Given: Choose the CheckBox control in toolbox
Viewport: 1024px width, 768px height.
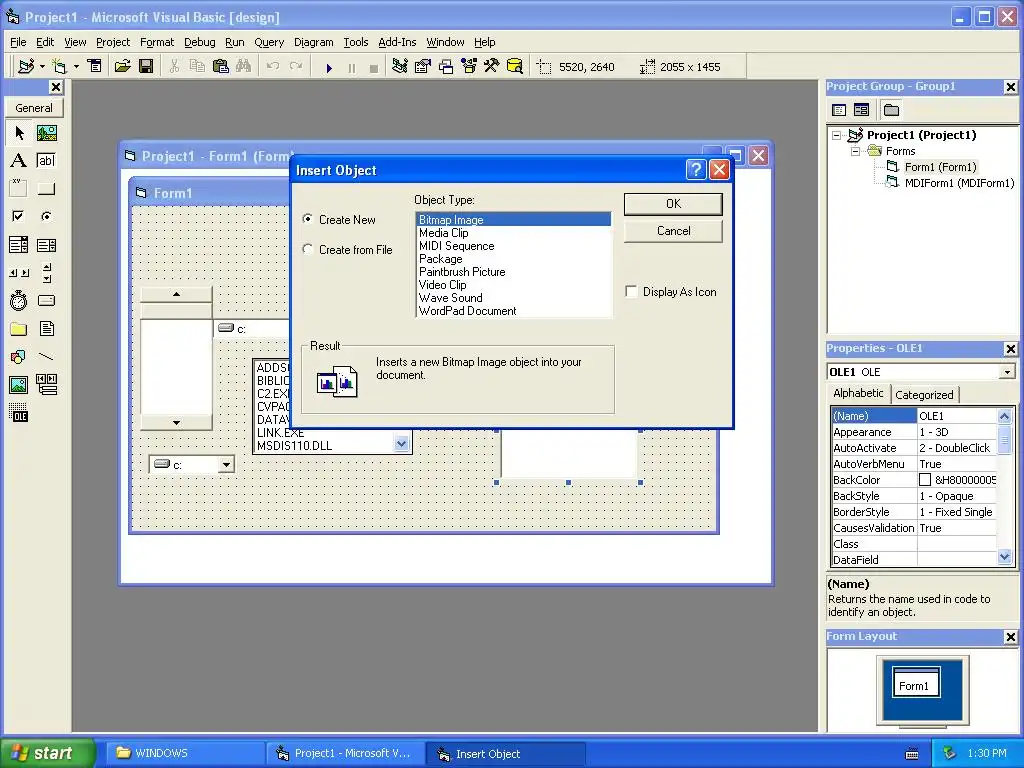Looking at the screenshot, I should (x=19, y=216).
